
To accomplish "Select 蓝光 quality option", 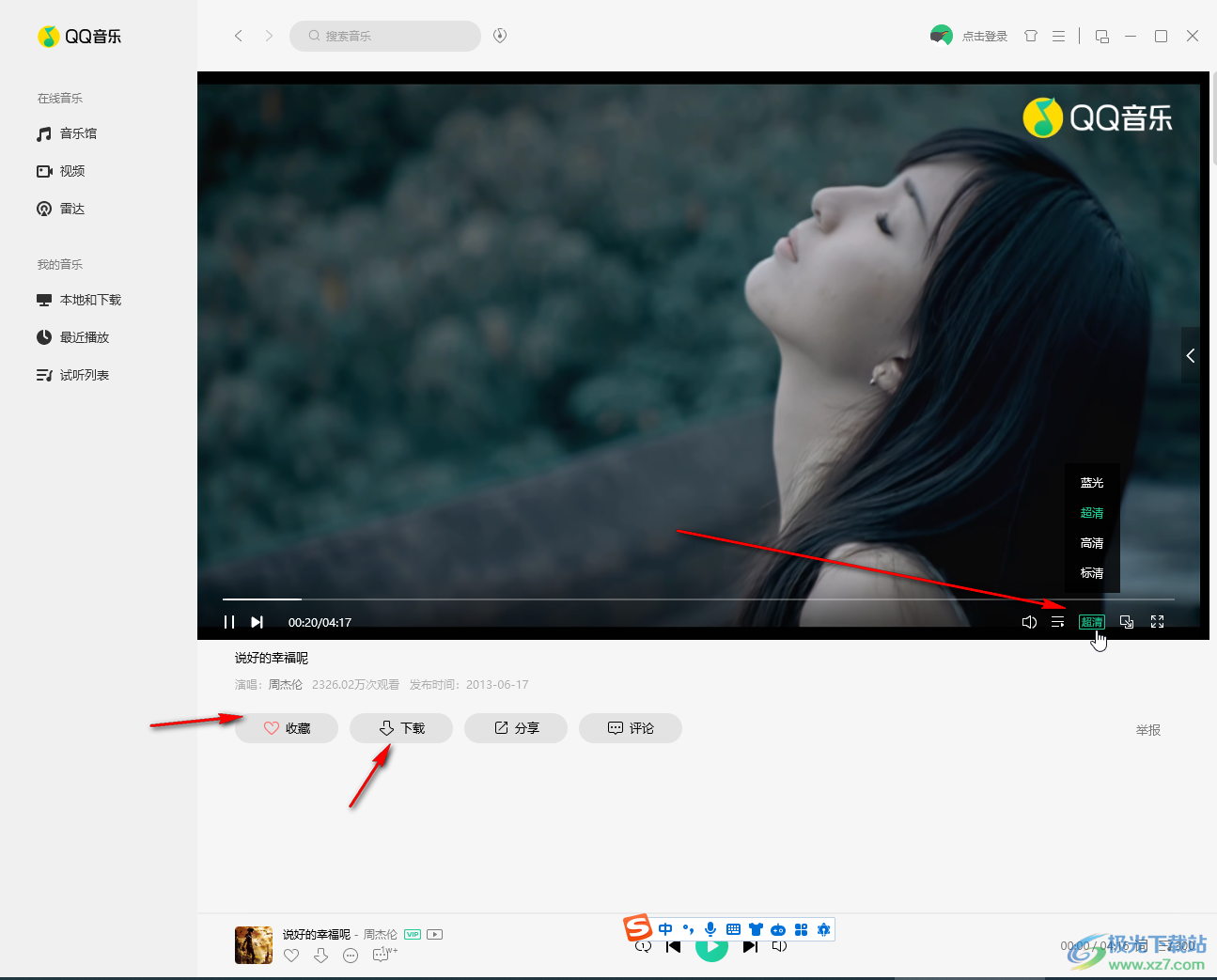I will pyautogui.click(x=1092, y=483).
